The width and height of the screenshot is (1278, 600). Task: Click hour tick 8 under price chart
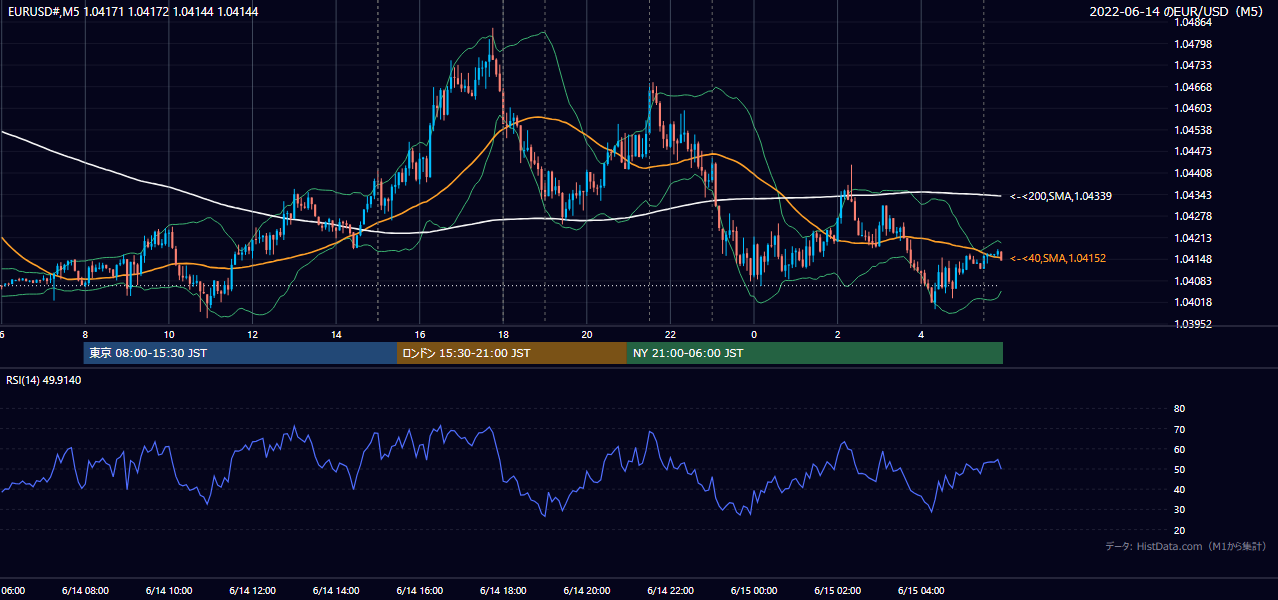[85, 334]
